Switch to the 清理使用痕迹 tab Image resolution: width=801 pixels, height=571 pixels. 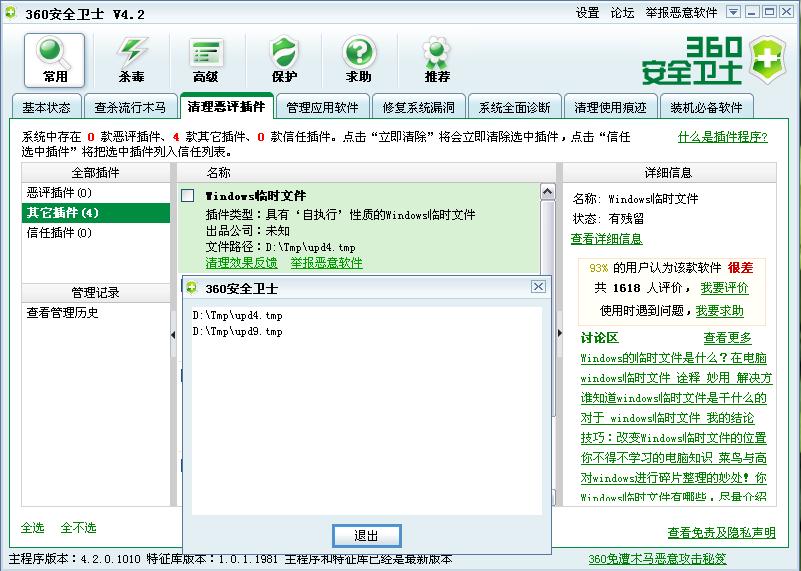point(610,107)
